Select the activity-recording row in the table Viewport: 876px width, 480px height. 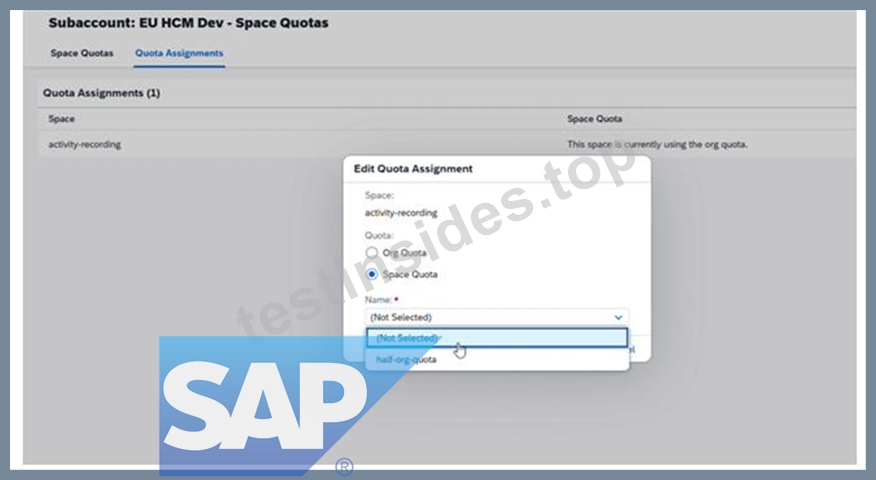coord(446,144)
